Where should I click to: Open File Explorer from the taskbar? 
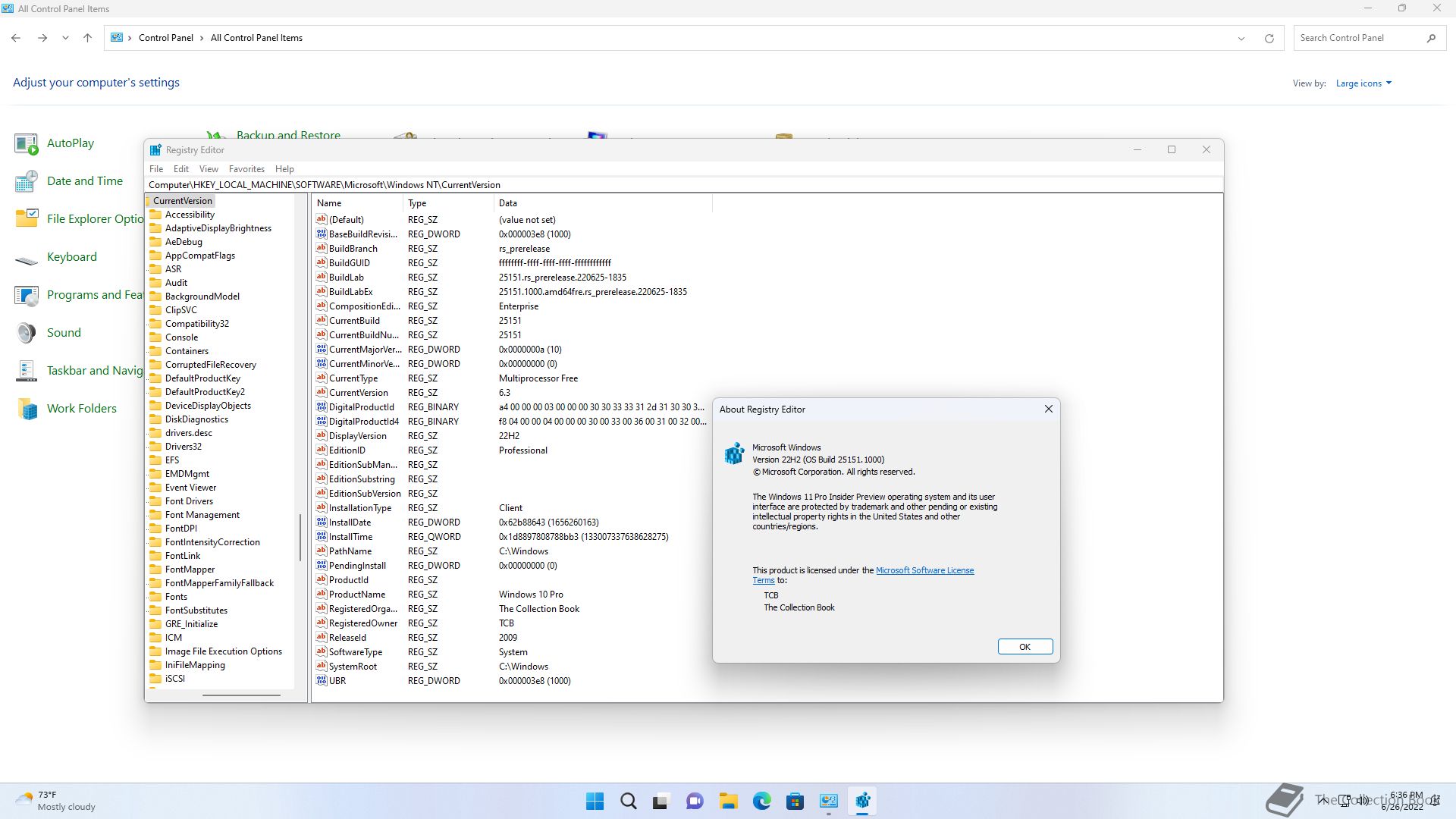click(x=728, y=801)
